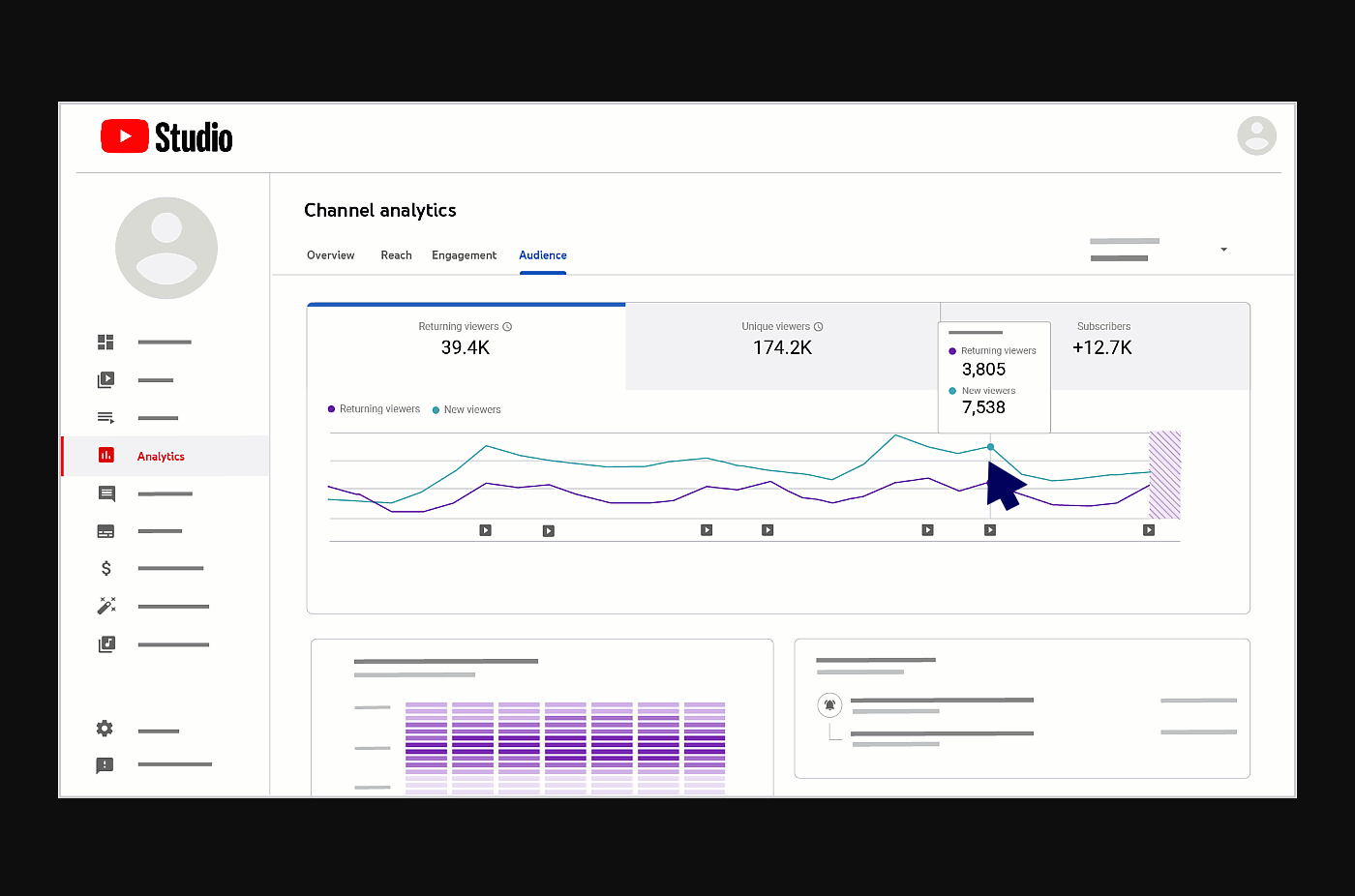1355x896 pixels.
Task: Click the 3,805 returning viewers tooltip value
Action: (x=983, y=370)
